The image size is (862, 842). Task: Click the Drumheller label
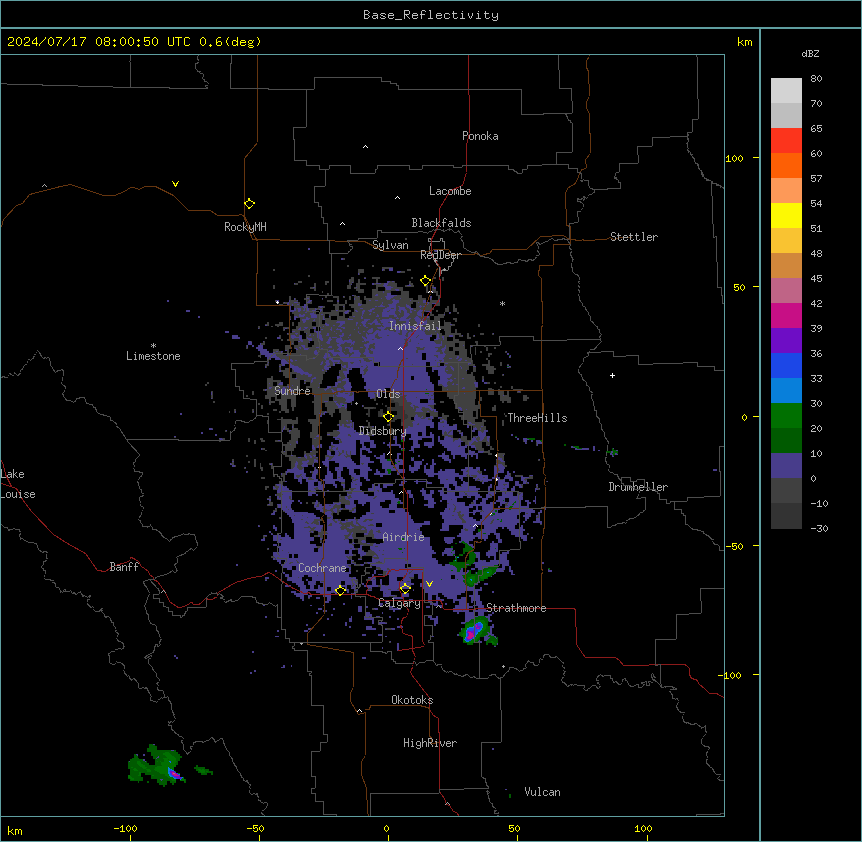click(x=638, y=487)
